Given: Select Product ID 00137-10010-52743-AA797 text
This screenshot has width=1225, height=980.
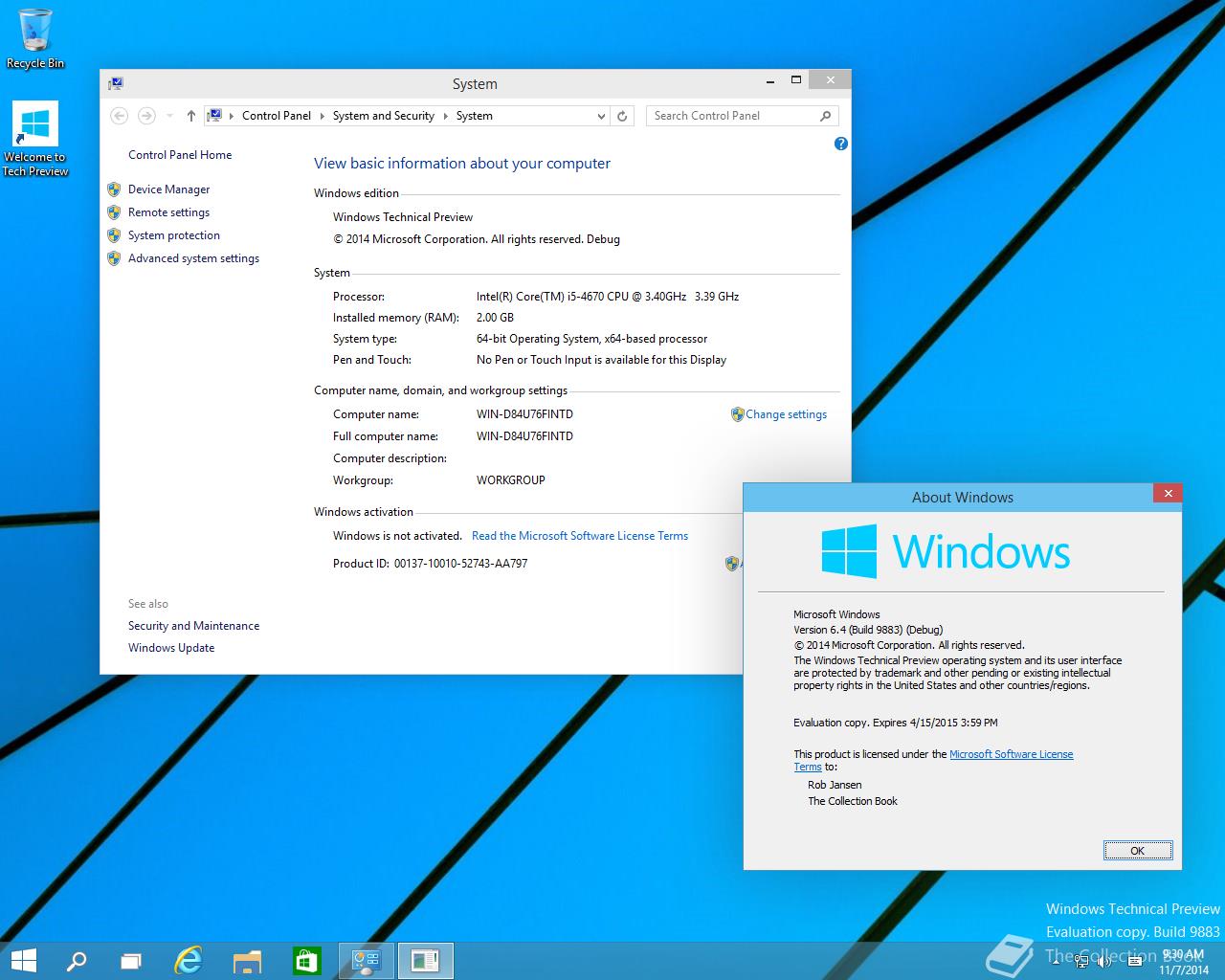Looking at the screenshot, I should click(460, 564).
